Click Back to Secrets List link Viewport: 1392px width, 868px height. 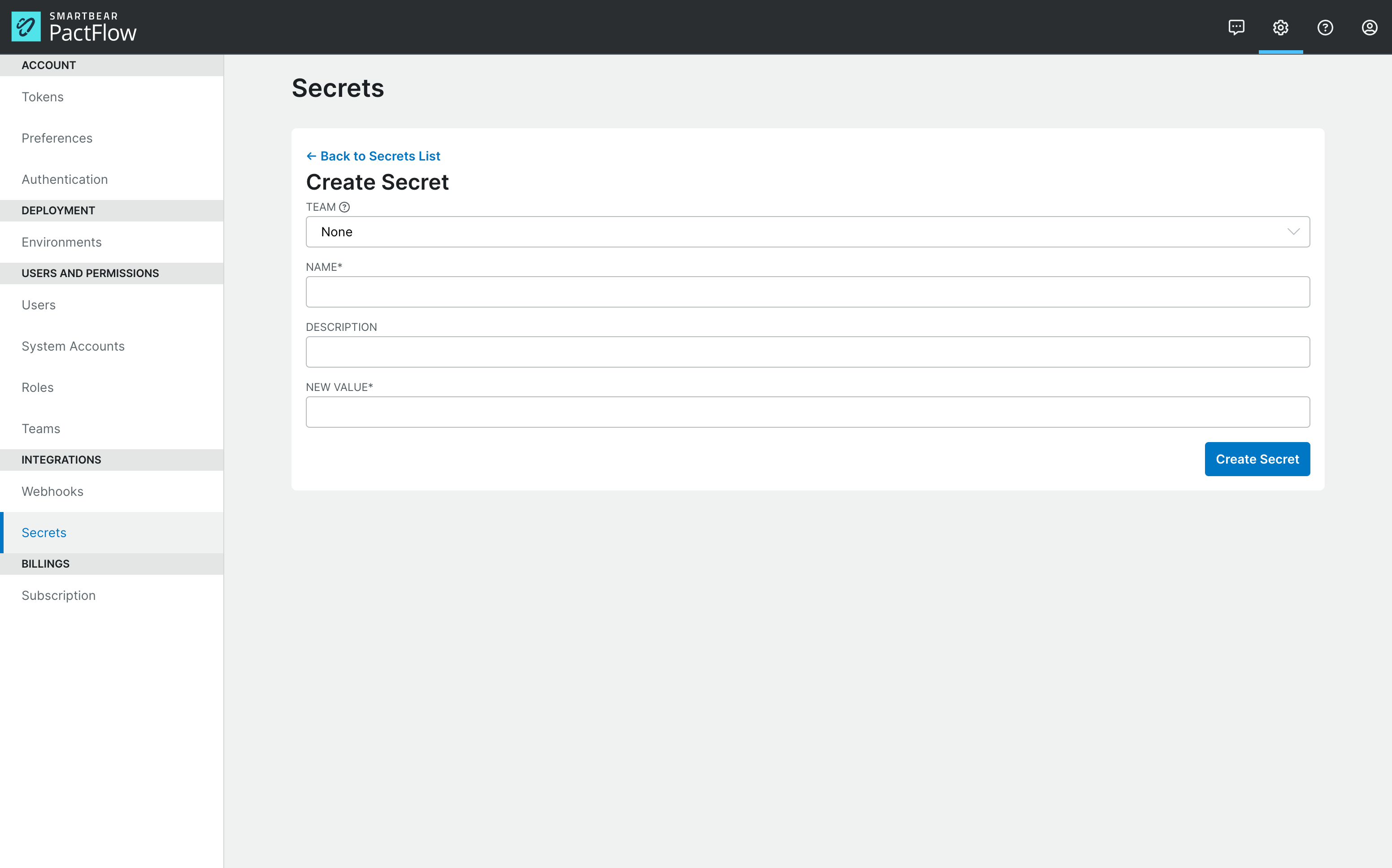pos(373,156)
